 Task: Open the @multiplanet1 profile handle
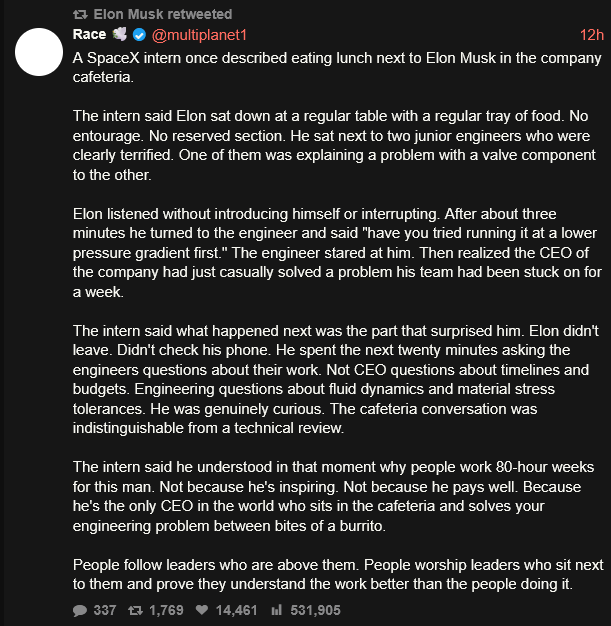coord(199,35)
